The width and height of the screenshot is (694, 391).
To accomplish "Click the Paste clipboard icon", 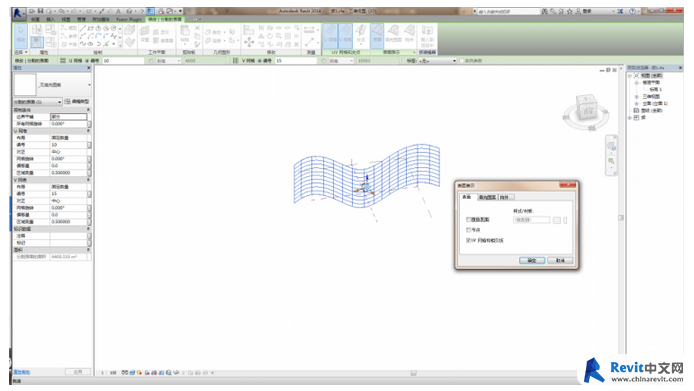I will (185, 31).
